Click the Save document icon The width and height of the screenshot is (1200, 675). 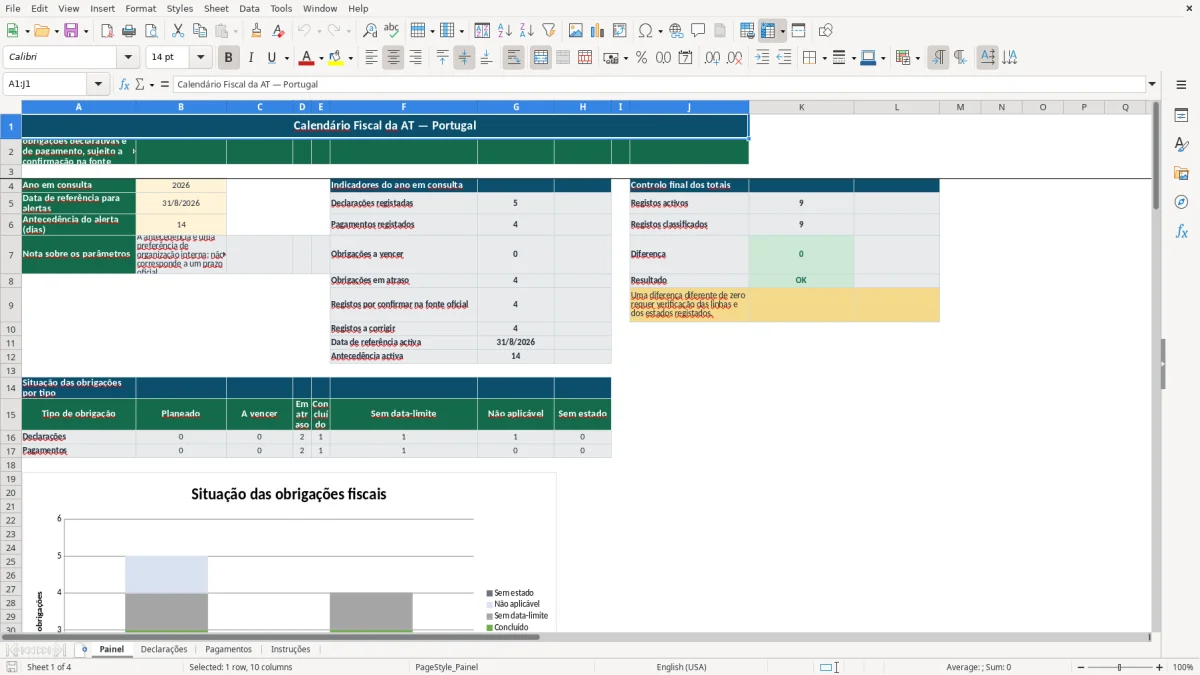71,31
